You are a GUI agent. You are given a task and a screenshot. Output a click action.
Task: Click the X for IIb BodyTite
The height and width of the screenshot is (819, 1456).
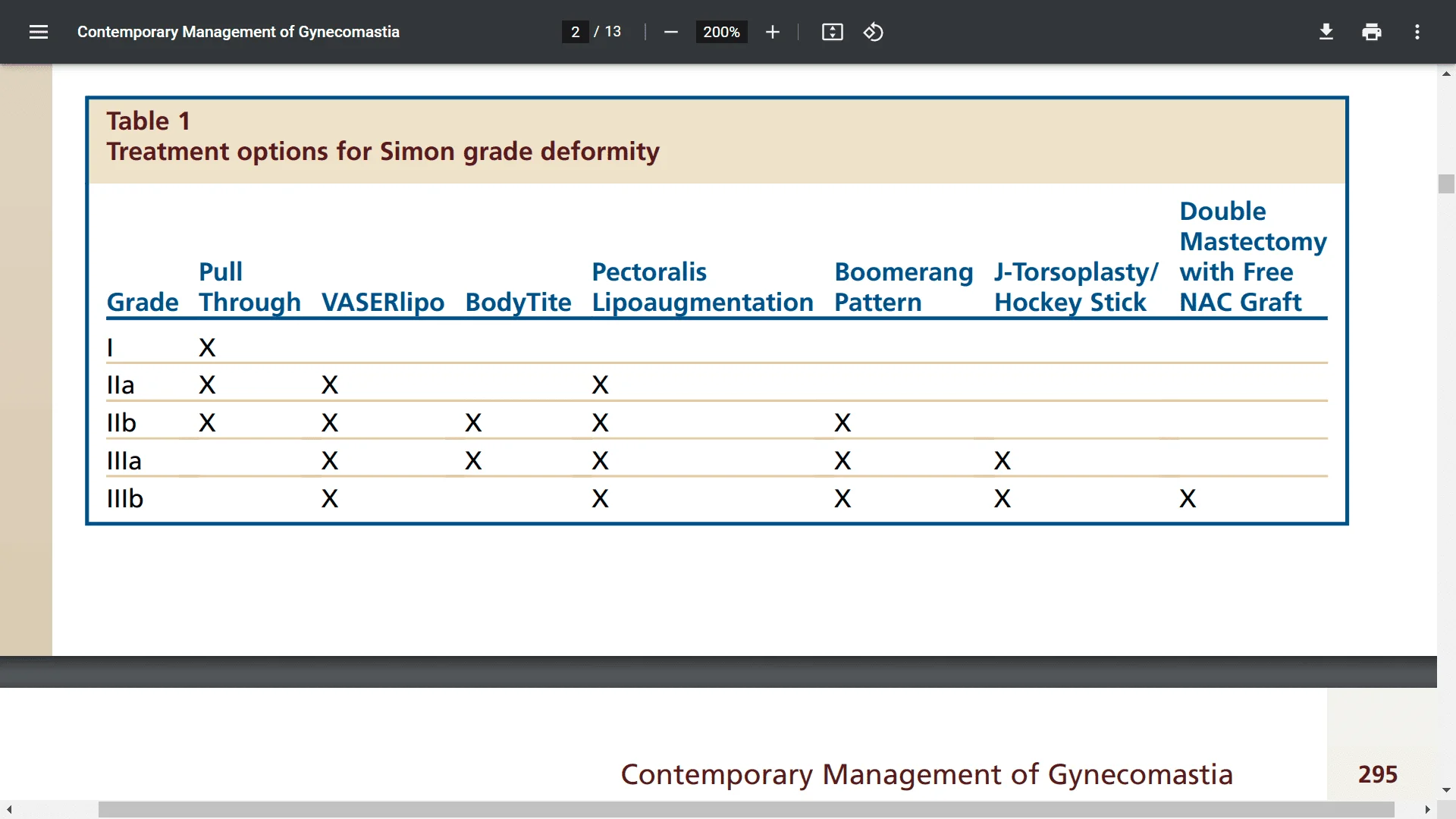tap(473, 423)
